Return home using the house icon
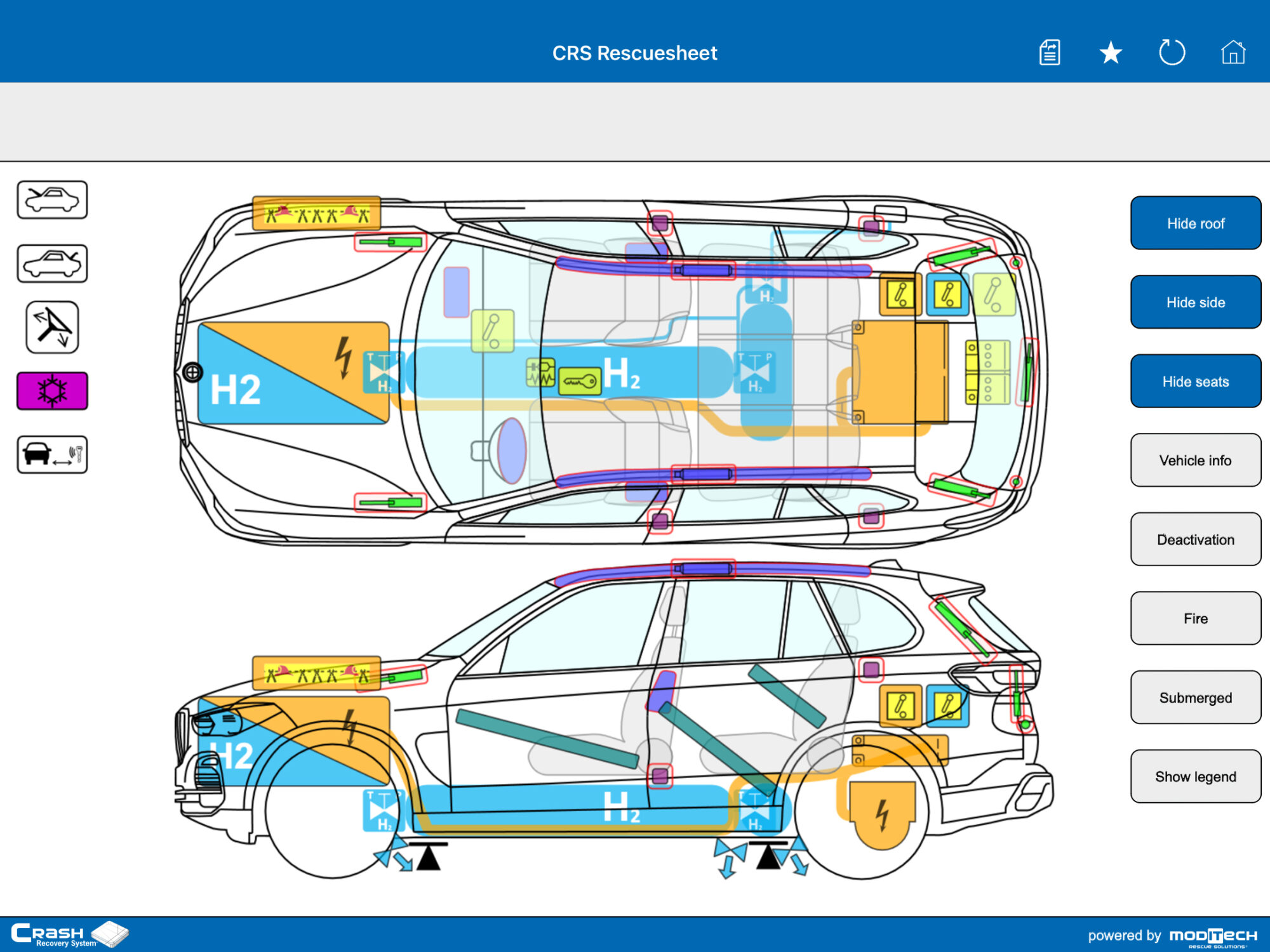 coord(1233,53)
